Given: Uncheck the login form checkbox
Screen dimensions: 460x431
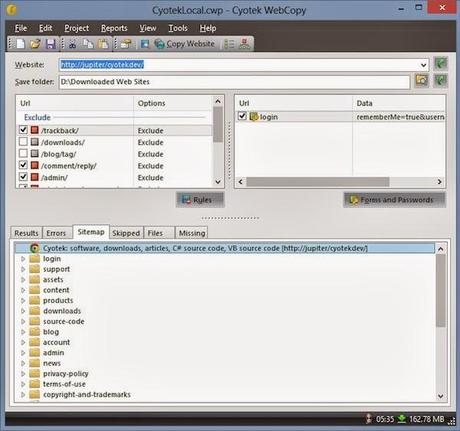Looking at the screenshot, I should (x=242, y=116).
